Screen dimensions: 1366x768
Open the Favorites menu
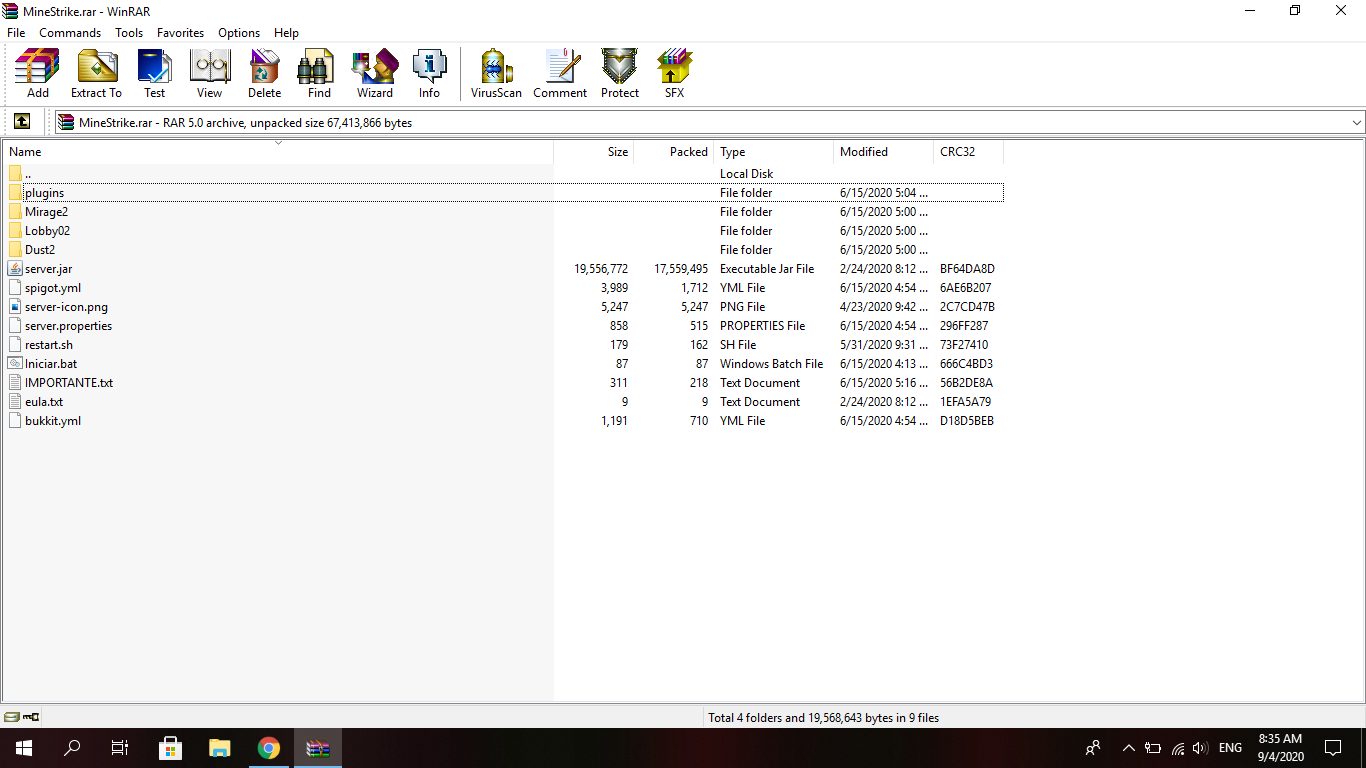pos(180,33)
